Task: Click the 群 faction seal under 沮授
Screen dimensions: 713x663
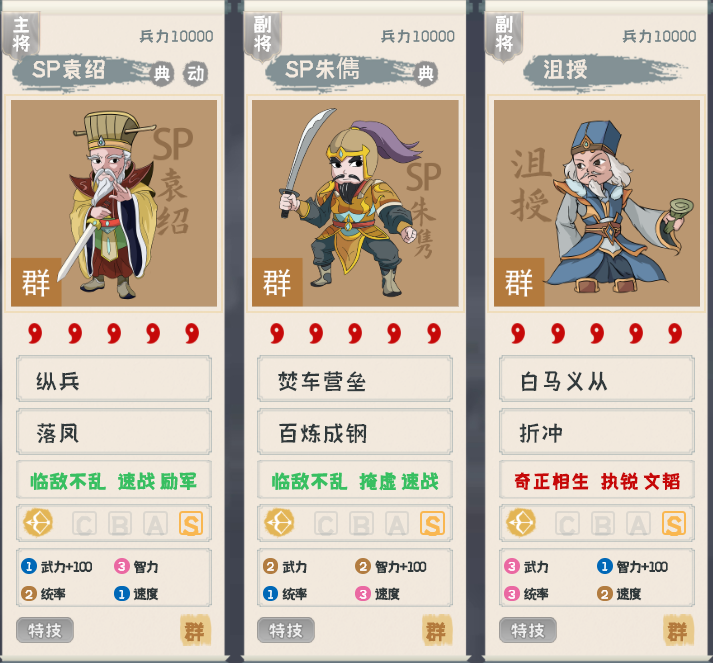Action: tap(678, 630)
